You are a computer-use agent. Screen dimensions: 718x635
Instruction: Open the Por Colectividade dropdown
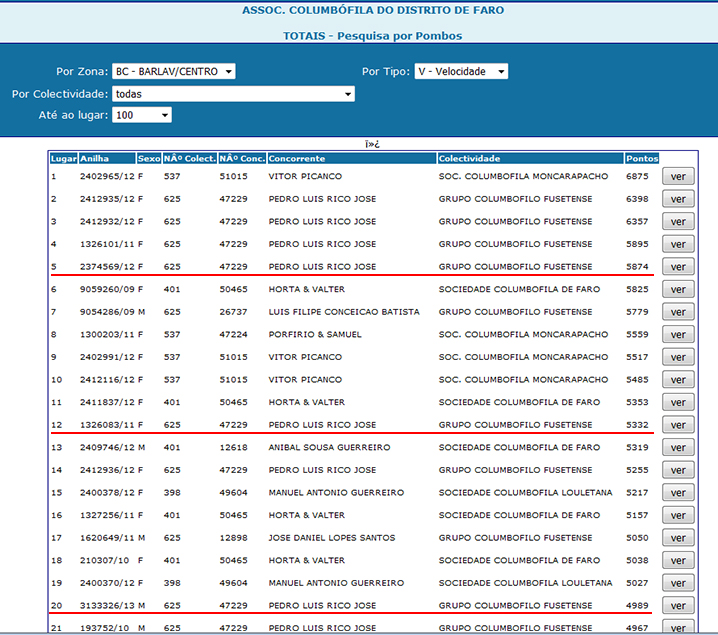point(233,94)
